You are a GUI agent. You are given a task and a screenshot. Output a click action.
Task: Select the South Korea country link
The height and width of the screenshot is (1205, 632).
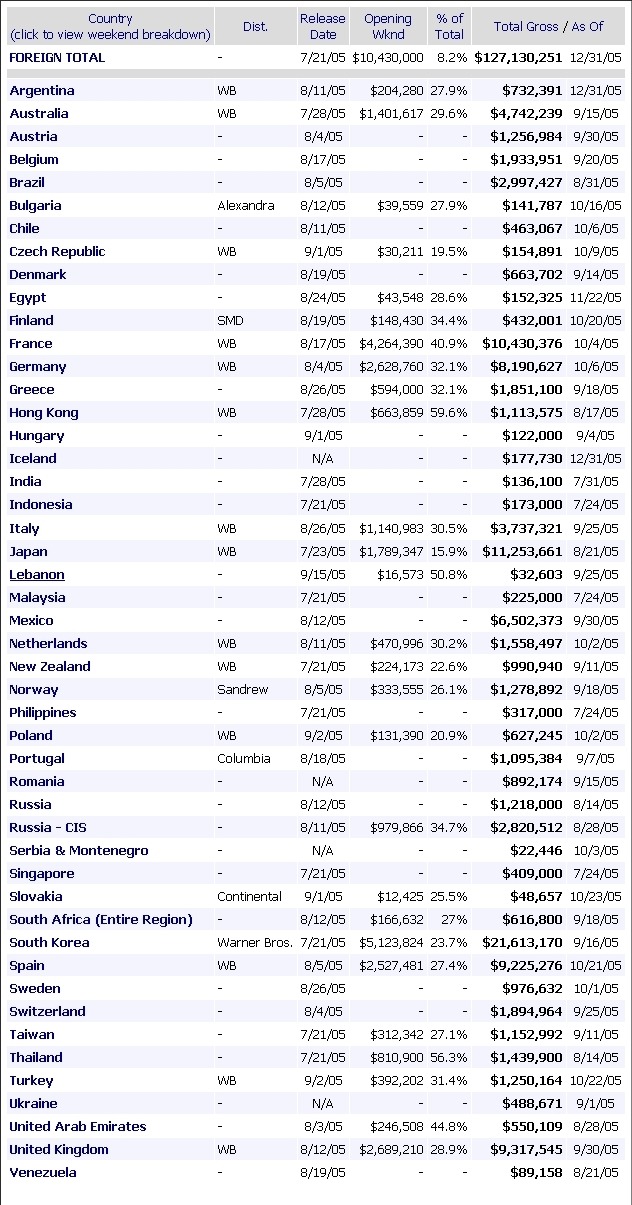tap(47, 943)
